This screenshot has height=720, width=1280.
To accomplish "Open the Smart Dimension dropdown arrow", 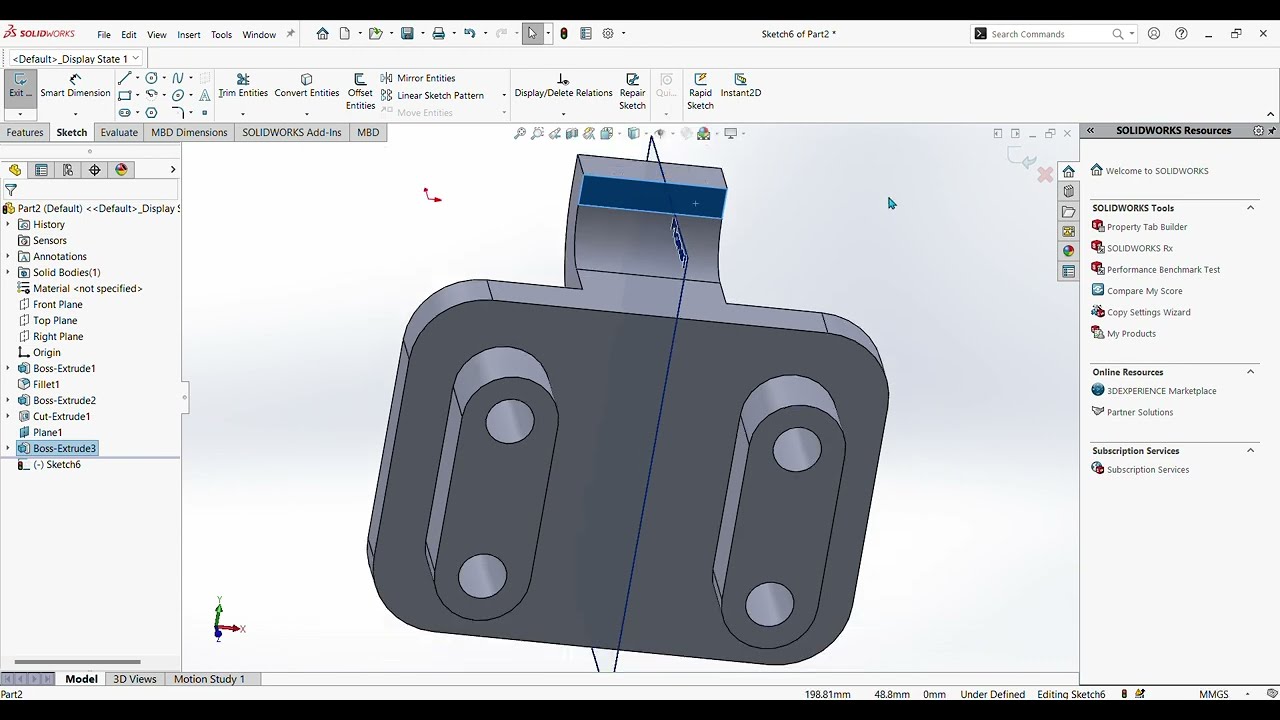I will click(x=75, y=113).
